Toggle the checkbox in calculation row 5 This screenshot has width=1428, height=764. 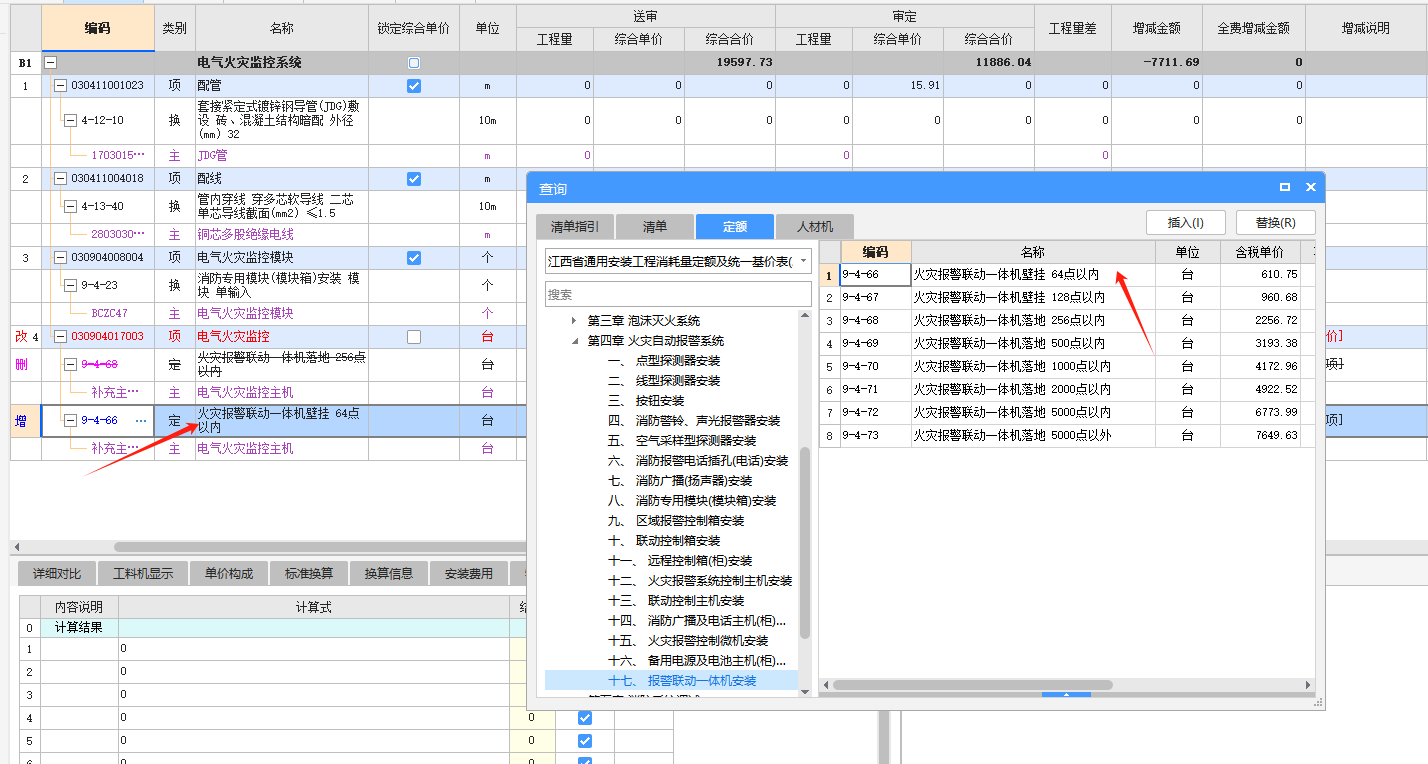click(x=585, y=741)
